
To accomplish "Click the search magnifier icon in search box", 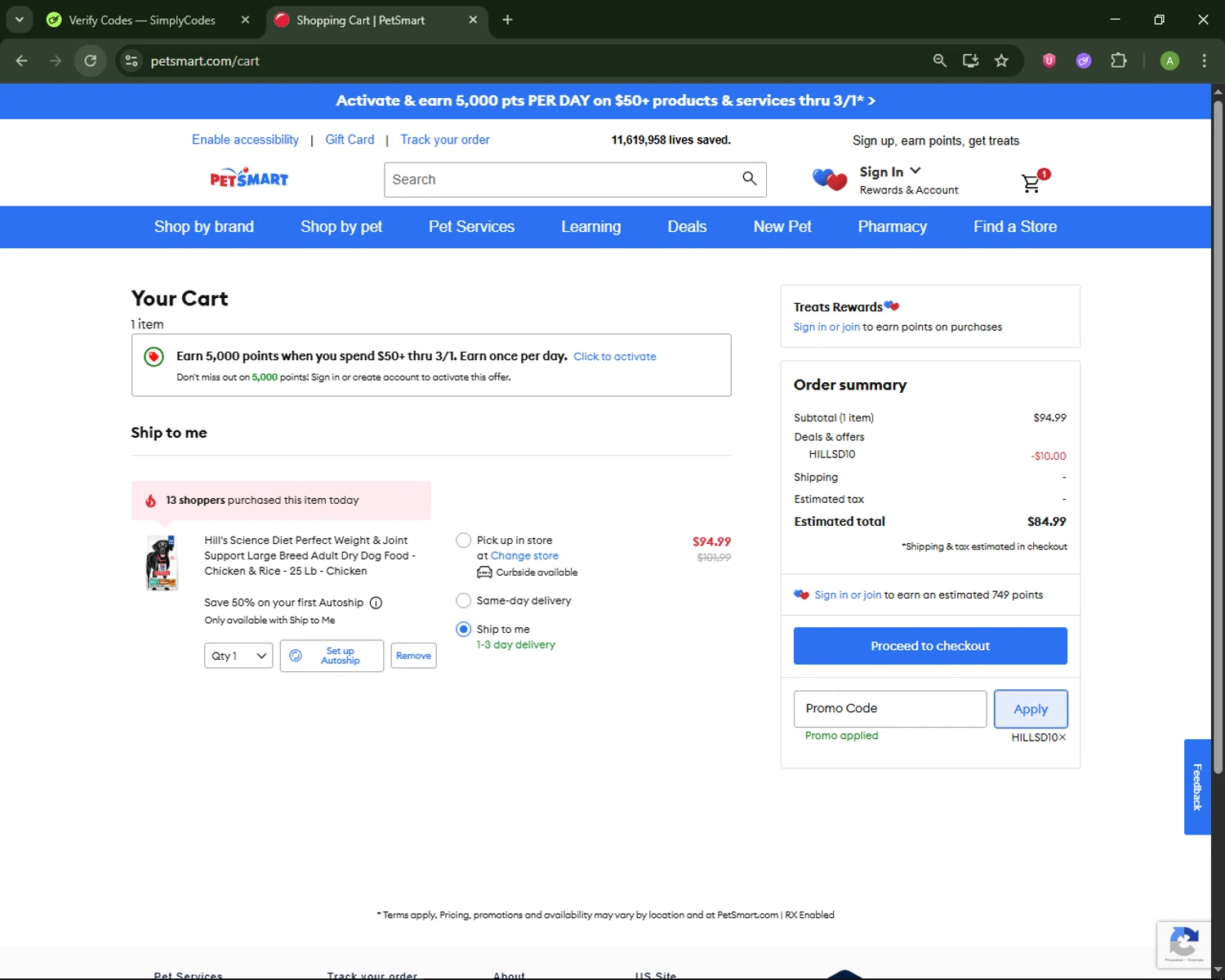I will (x=749, y=179).
